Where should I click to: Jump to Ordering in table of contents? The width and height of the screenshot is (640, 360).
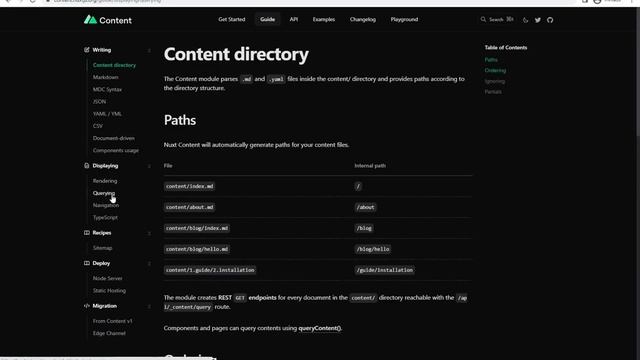495,70
